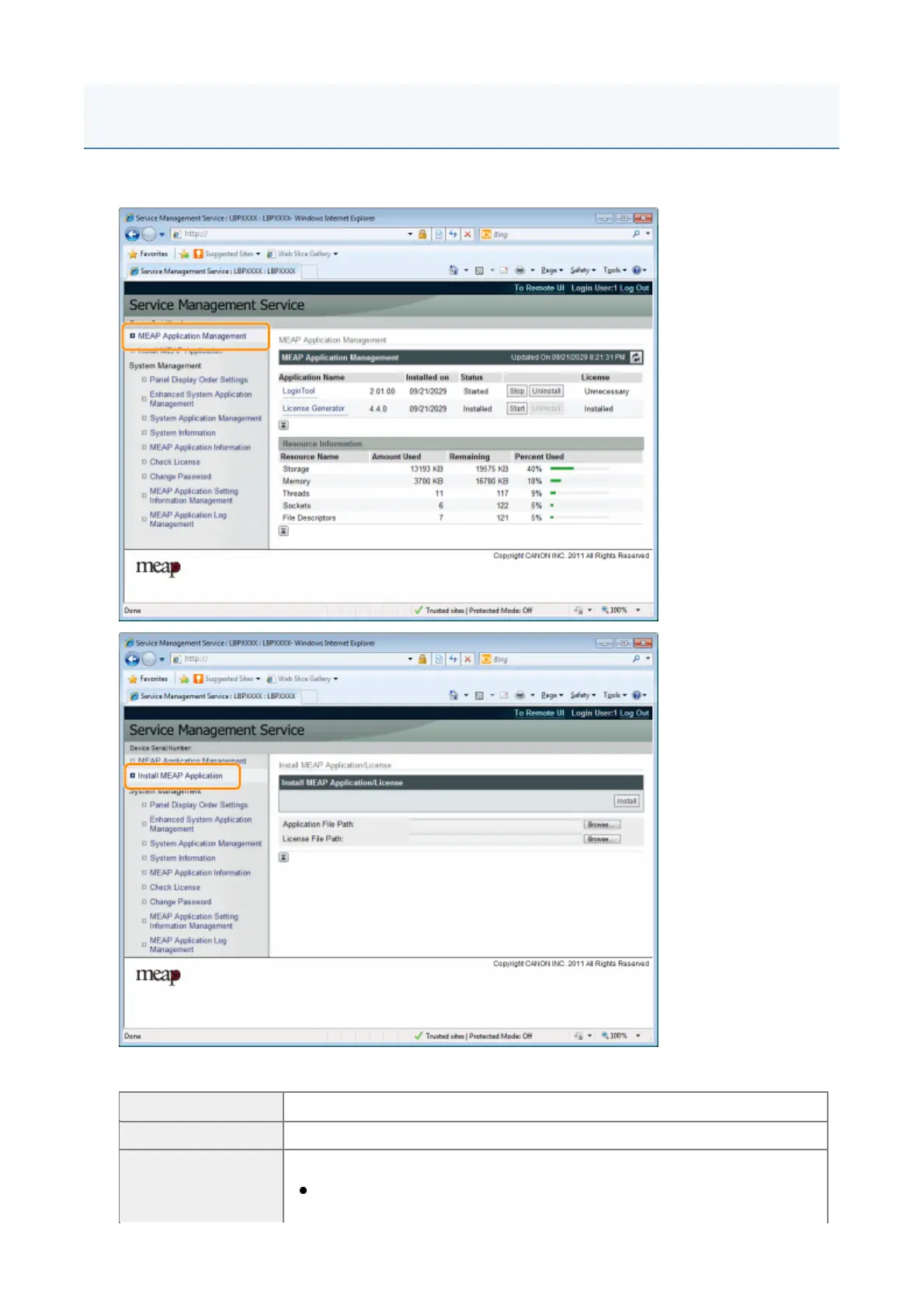
Task: Click the Stop button for LoginTool
Action: point(517,391)
